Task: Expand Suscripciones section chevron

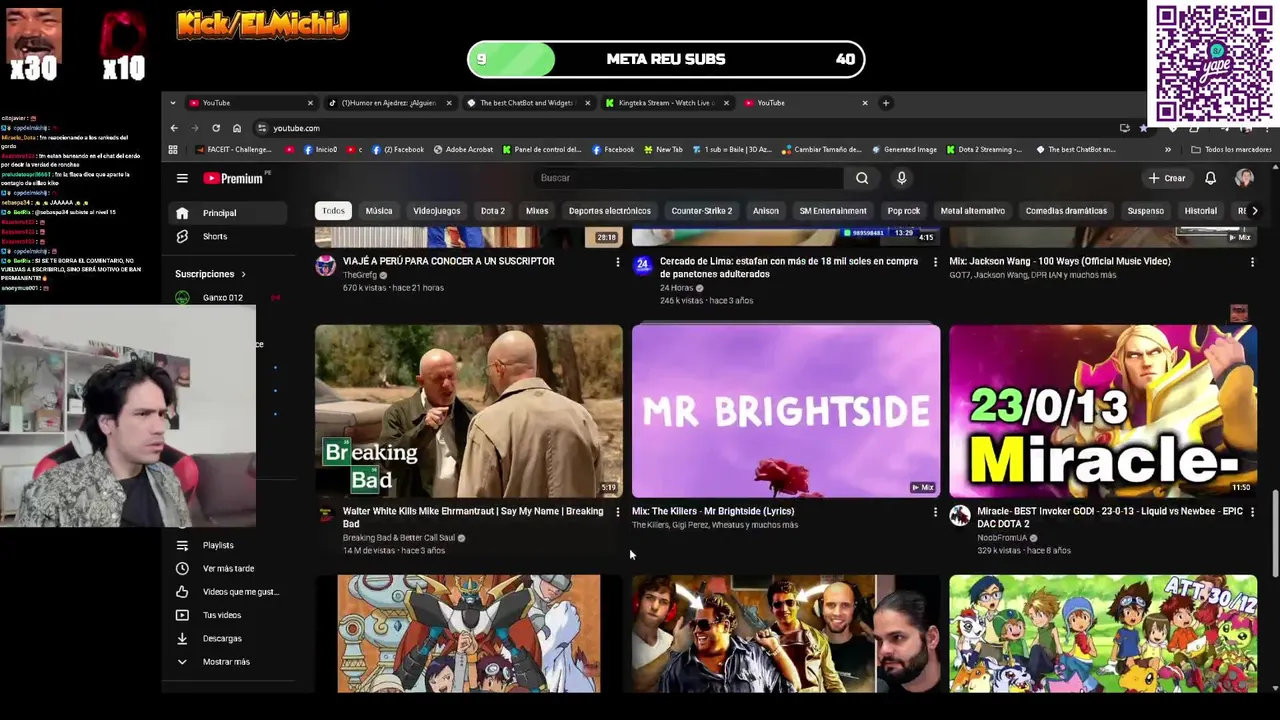Action: tap(243, 274)
